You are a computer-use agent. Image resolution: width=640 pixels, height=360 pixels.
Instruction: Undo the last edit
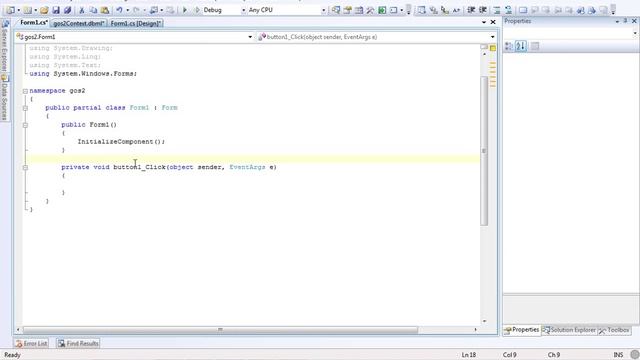pos(119,10)
